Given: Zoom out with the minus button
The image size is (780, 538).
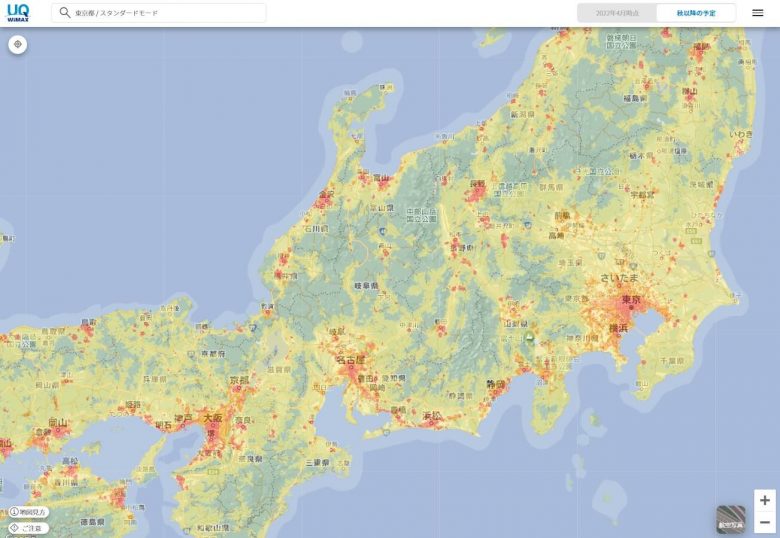Looking at the screenshot, I should coord(765,522).
